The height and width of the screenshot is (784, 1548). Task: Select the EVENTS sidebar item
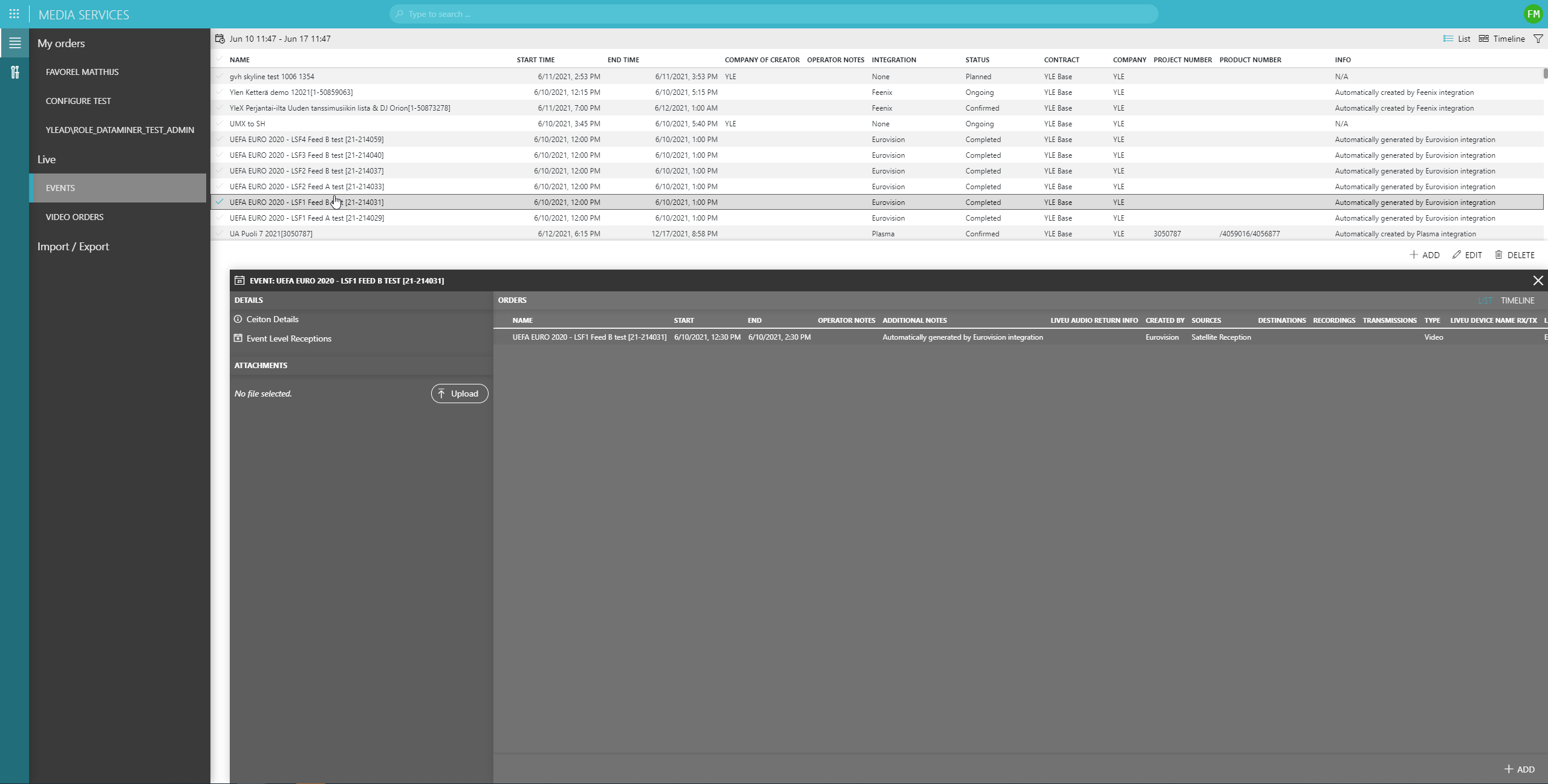coord(117,188)
